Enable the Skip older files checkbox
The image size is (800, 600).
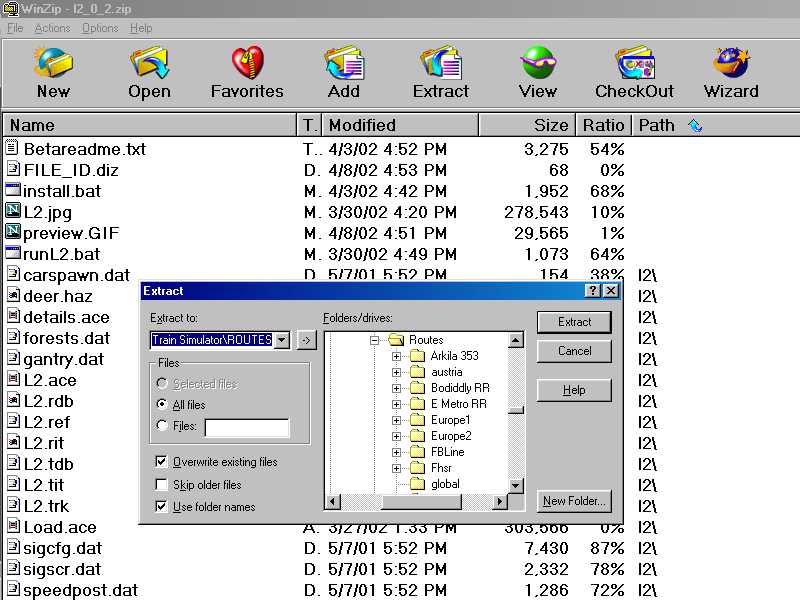point(161,484)
